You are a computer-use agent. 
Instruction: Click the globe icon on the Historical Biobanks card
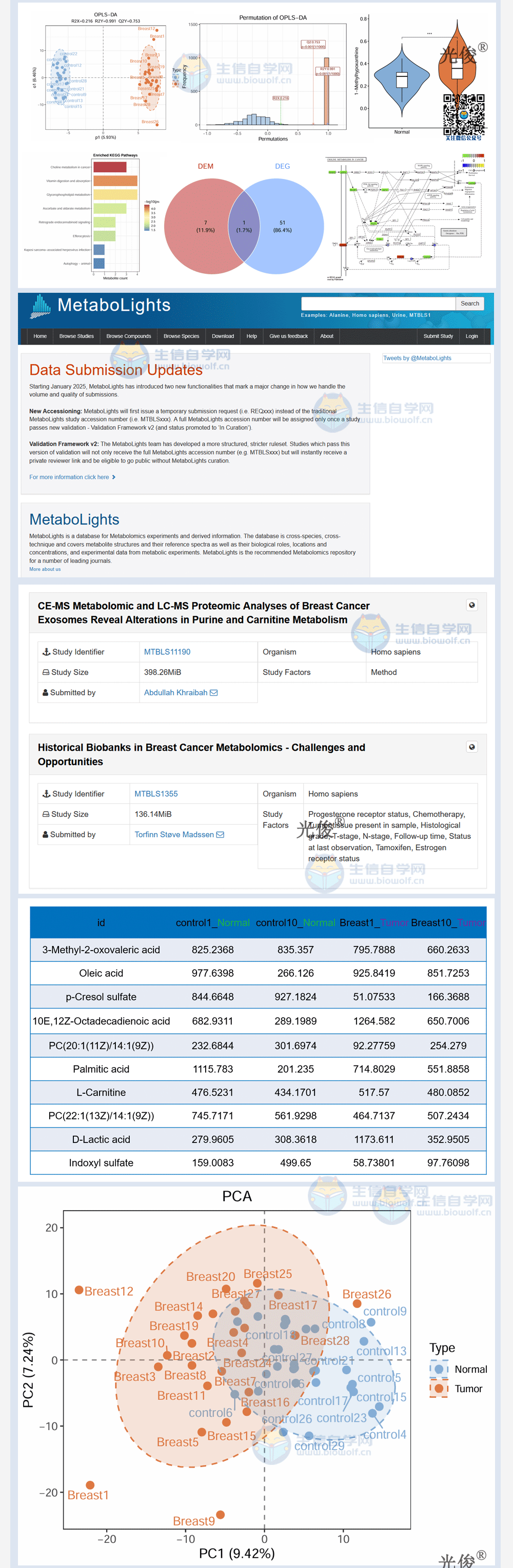(471, 747)
